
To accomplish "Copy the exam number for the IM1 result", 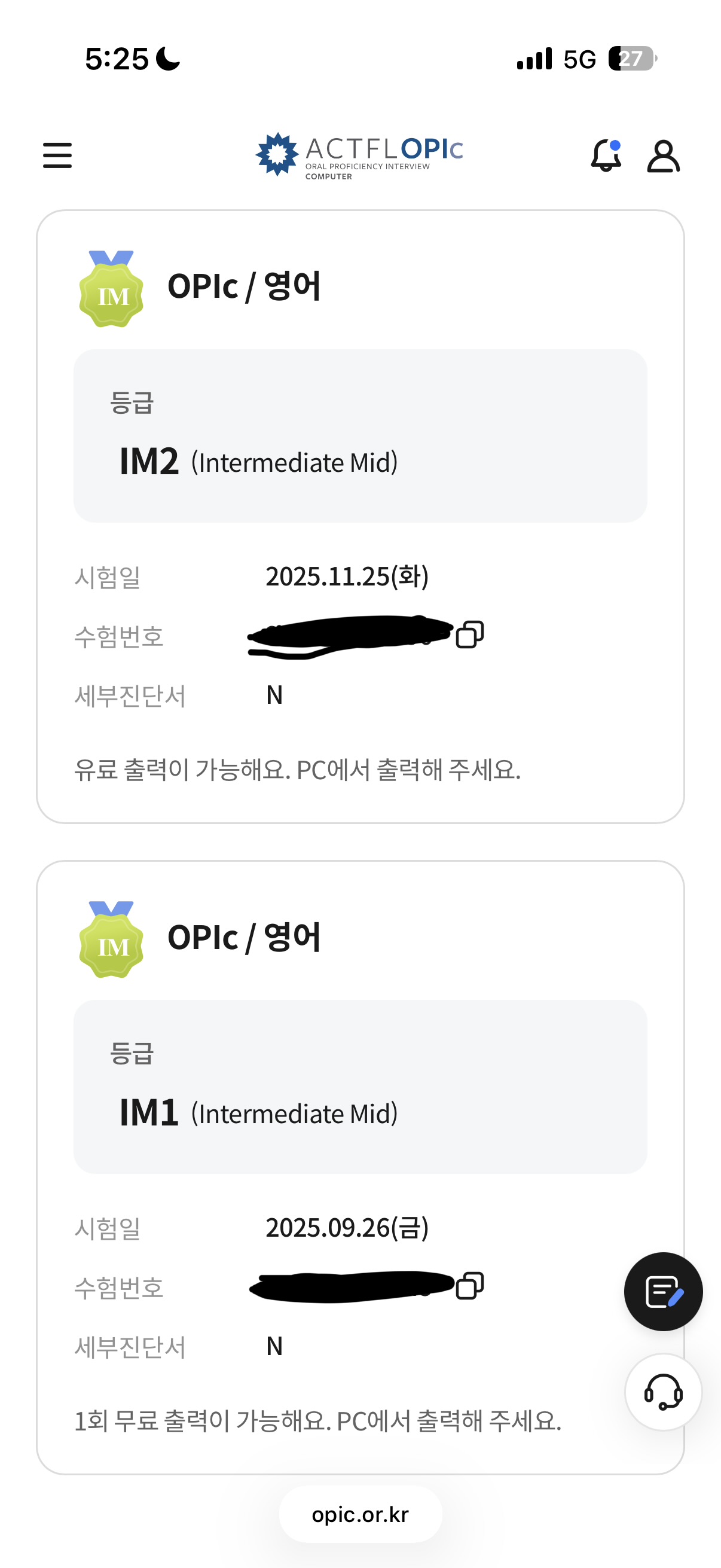I will 470,1286.
